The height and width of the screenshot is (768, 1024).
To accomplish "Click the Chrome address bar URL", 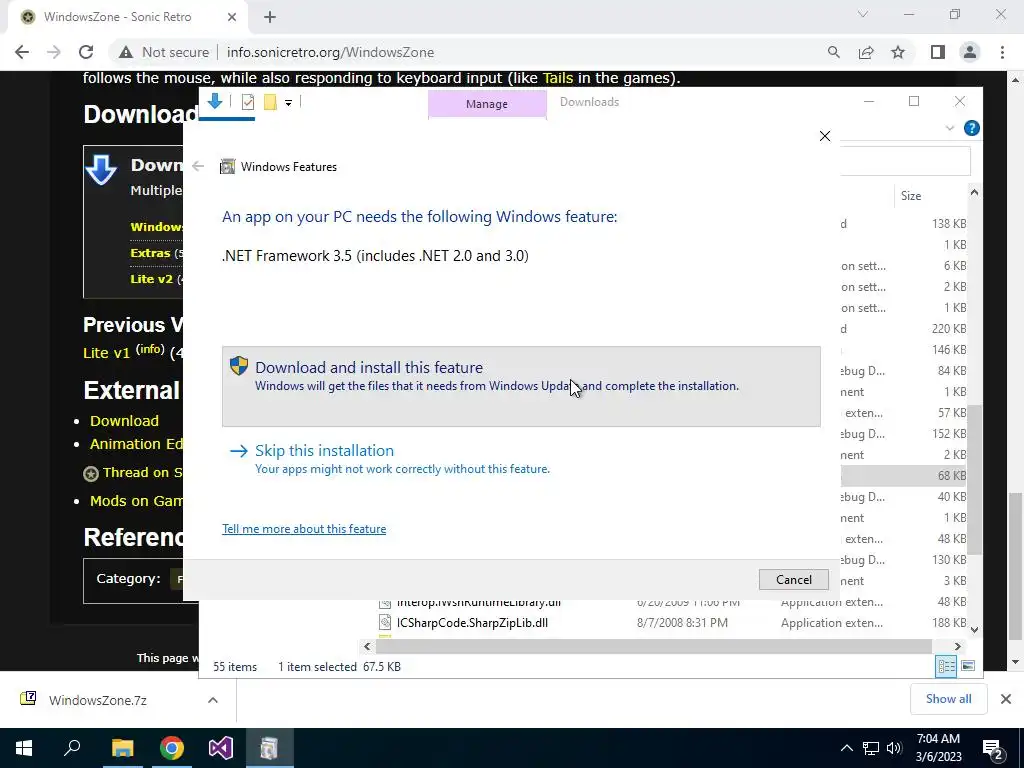I will pyautogui.click(x=330, y=52).
